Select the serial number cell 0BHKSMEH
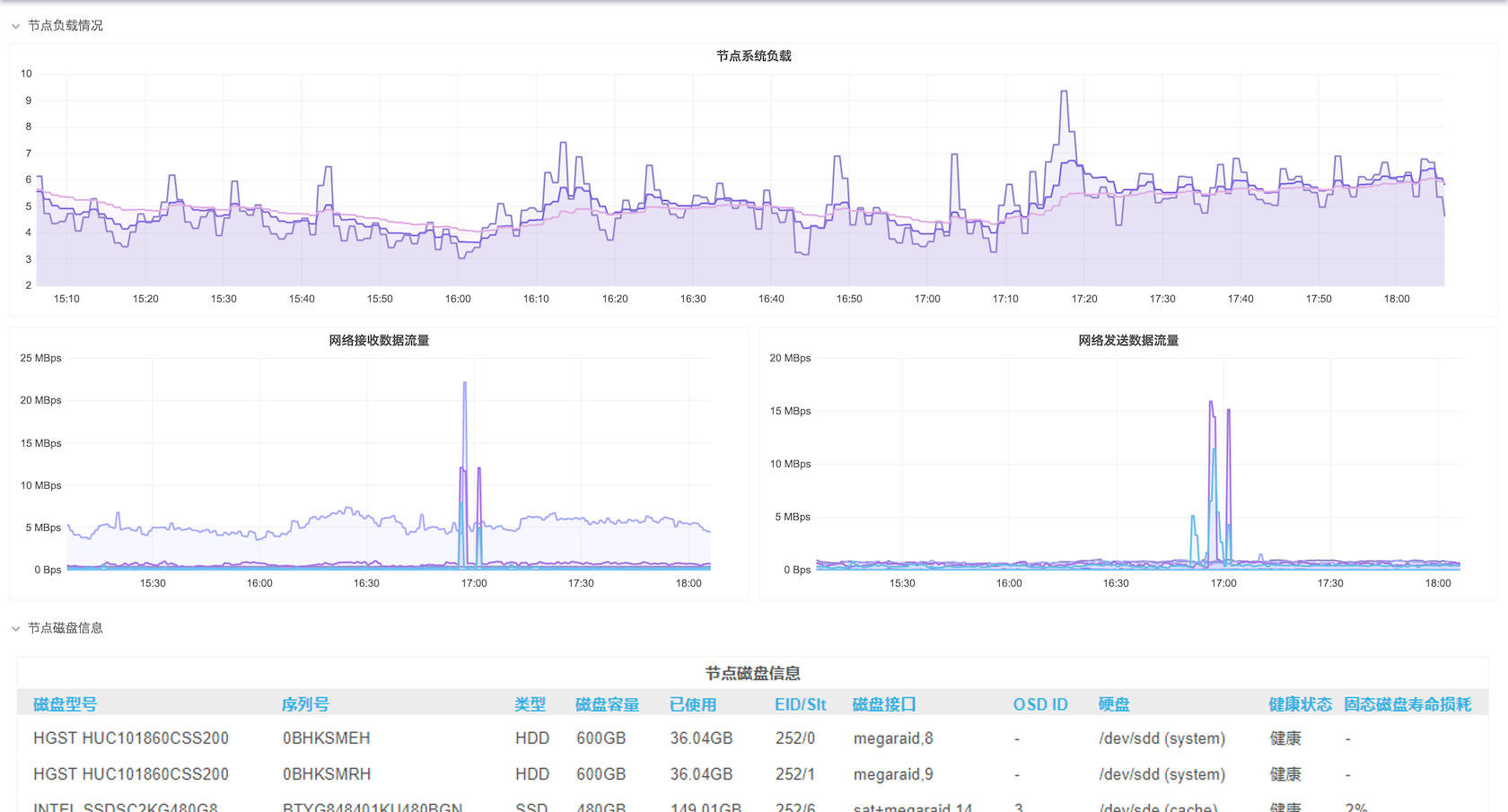The width and height of the screenshot is (1508, 812). point(326,738)
